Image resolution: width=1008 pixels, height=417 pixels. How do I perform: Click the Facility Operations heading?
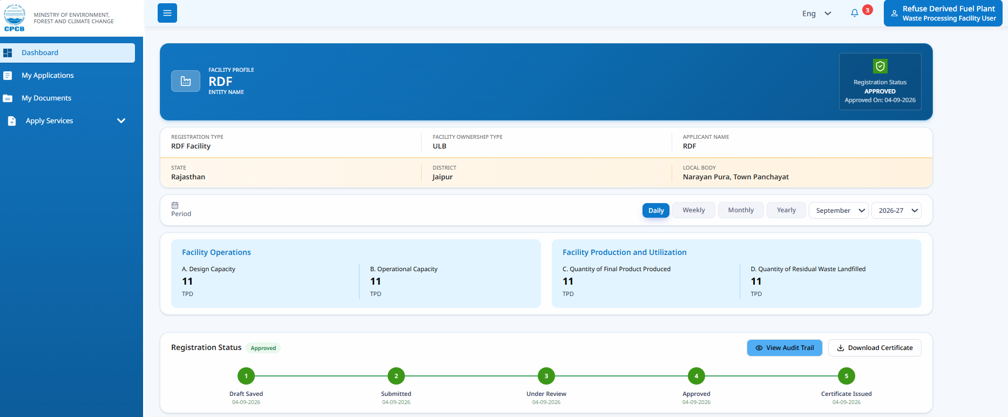216,253
